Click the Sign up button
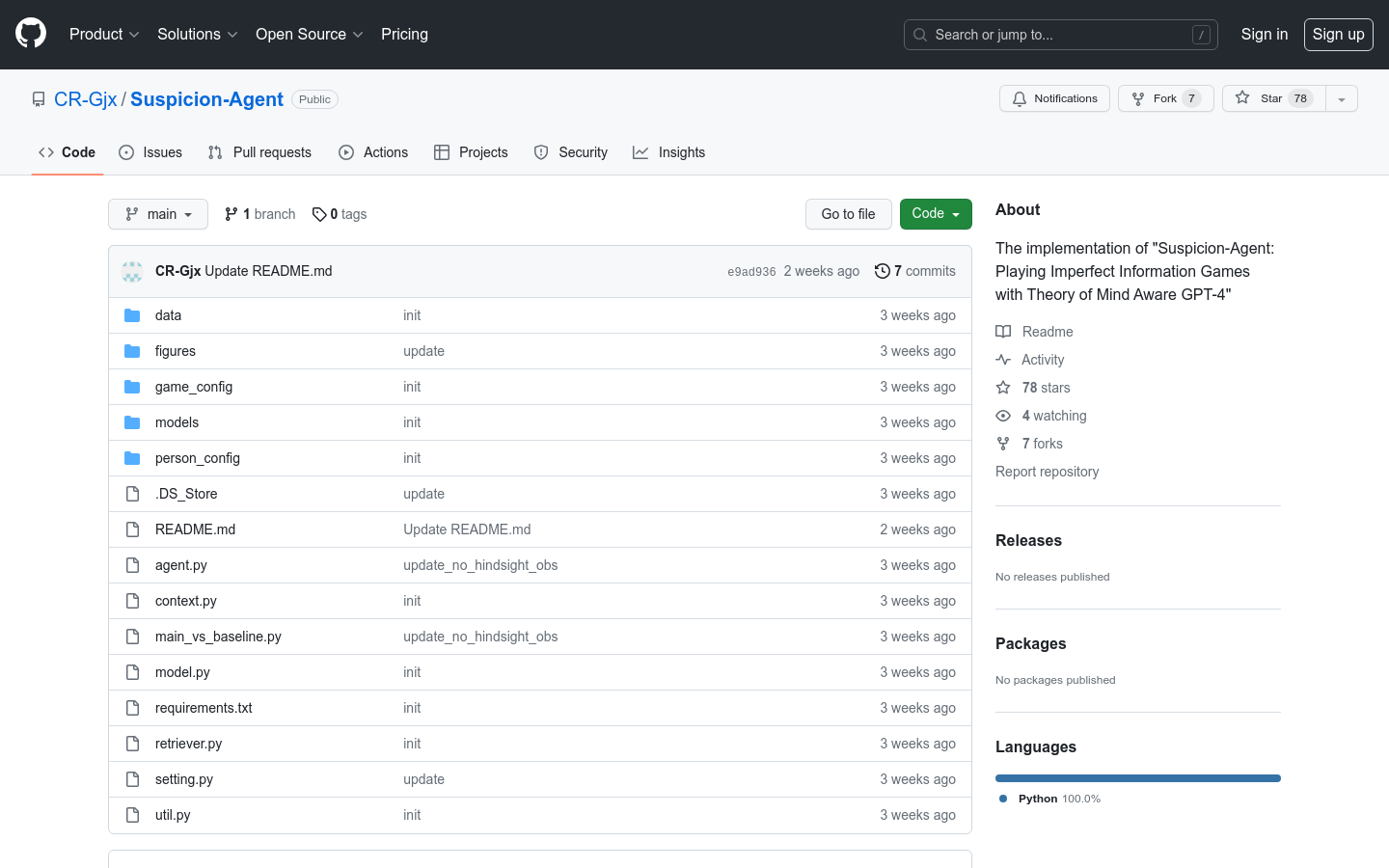The height and width of the screenshot is (868, 1389). 1339,34
